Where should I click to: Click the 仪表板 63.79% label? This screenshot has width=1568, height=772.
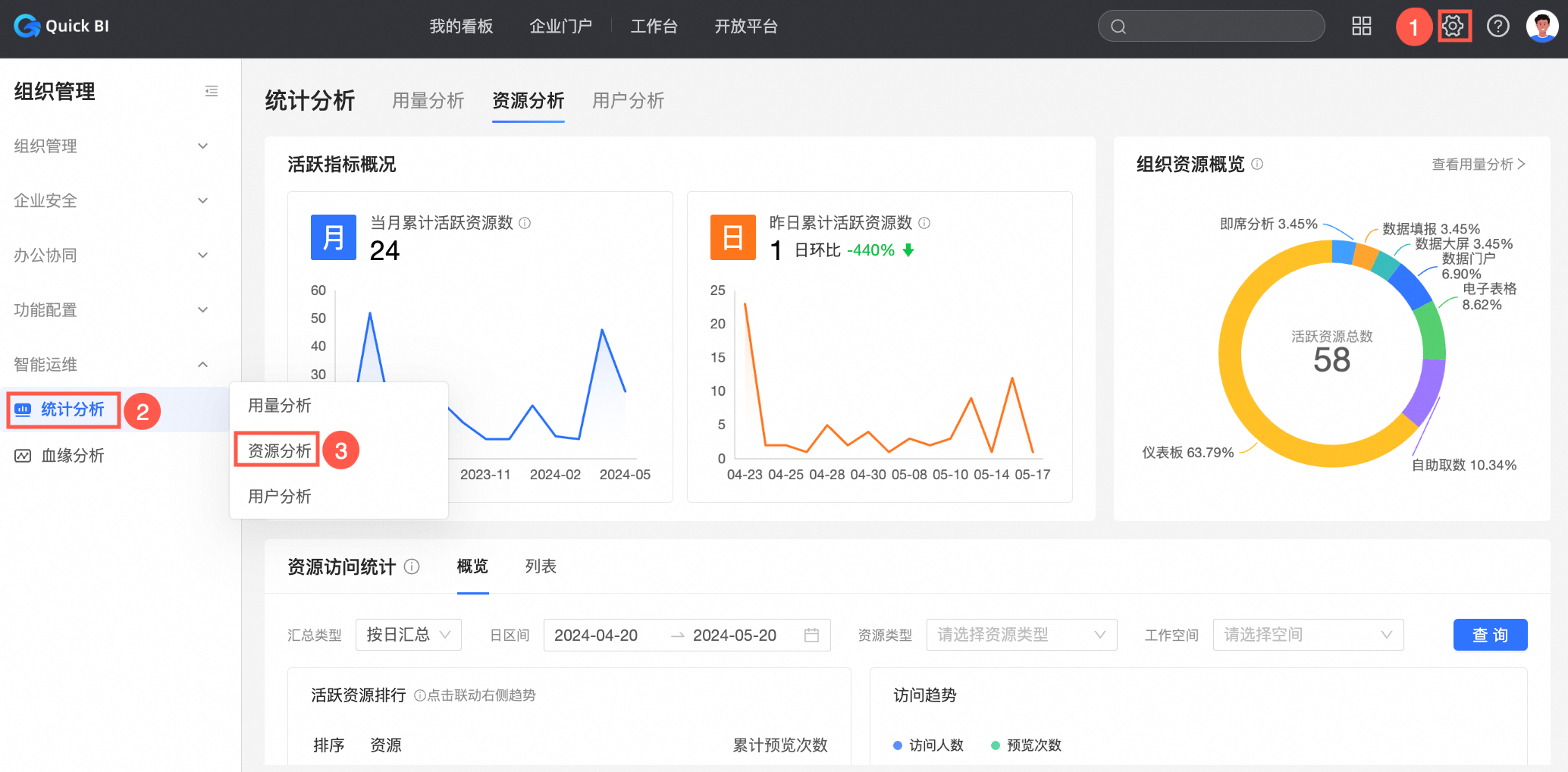(x=1188, y=453)
